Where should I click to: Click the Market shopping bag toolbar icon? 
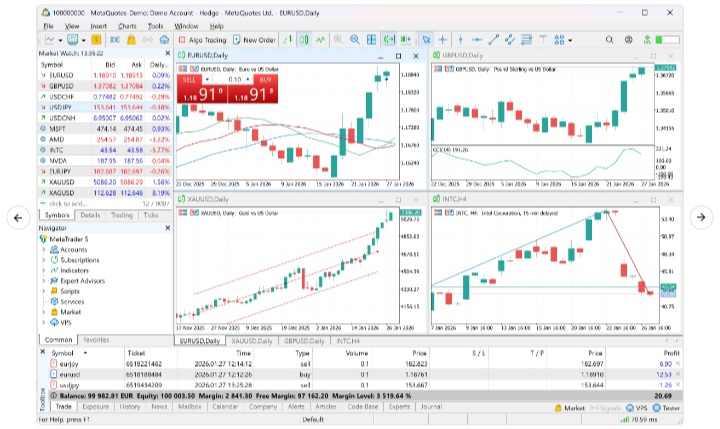point(131,40)
